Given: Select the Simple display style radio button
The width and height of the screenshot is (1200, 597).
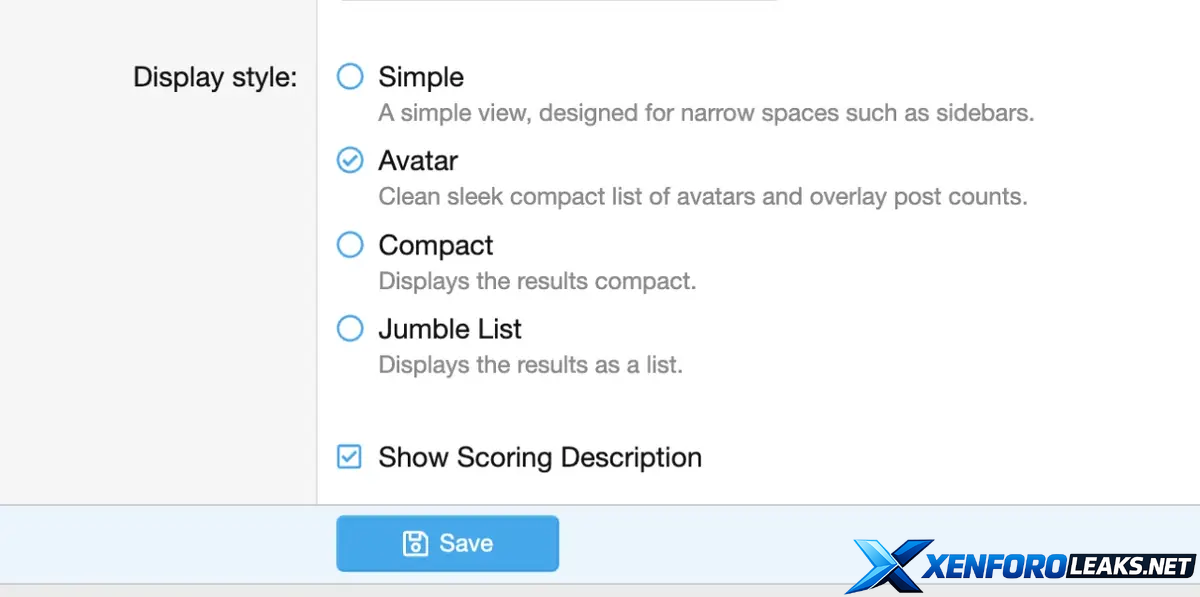Looking at the screenshot, I should [x=349, y=77].
